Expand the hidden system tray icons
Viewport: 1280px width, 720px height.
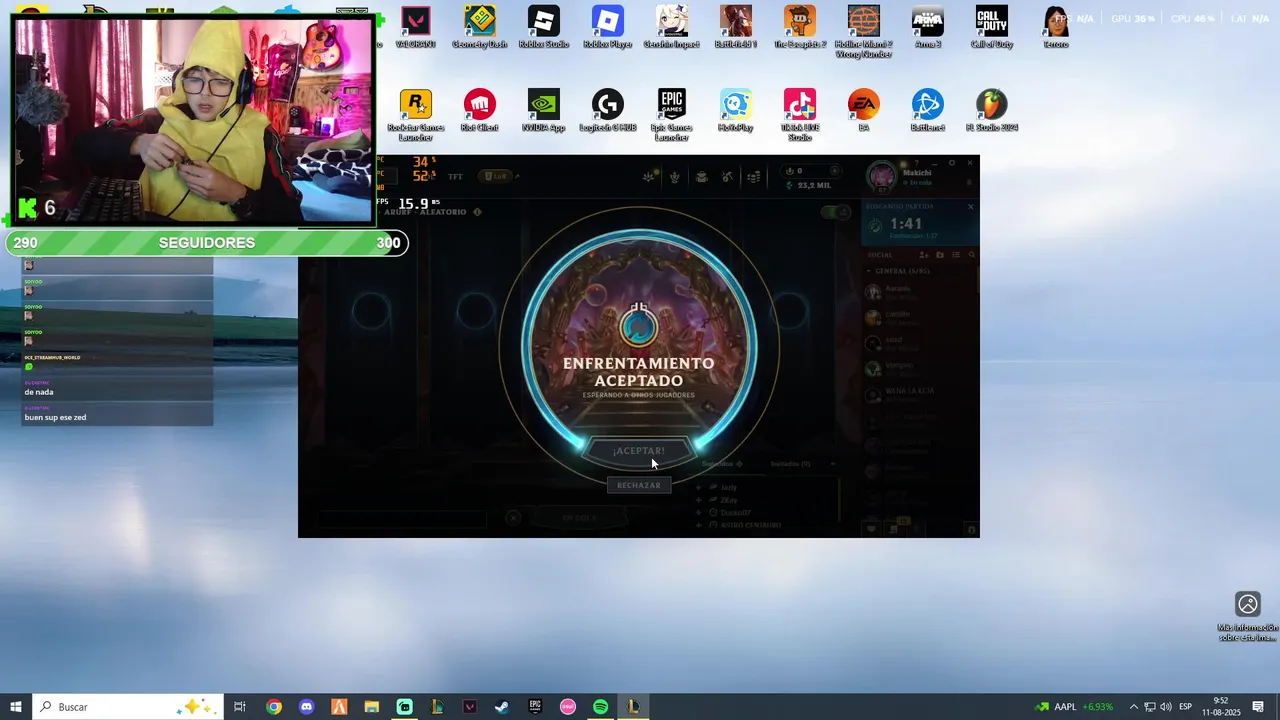coord(1133,707)
